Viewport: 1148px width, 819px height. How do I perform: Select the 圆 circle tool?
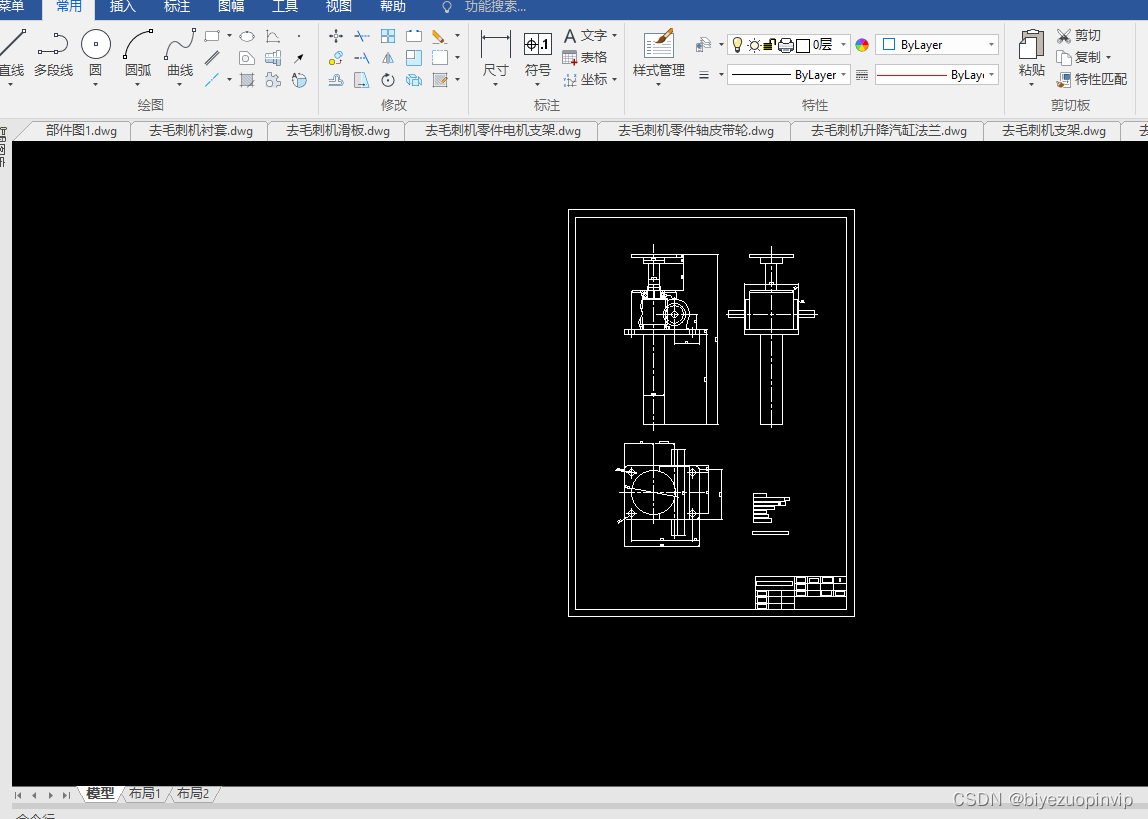pos(95,53)
